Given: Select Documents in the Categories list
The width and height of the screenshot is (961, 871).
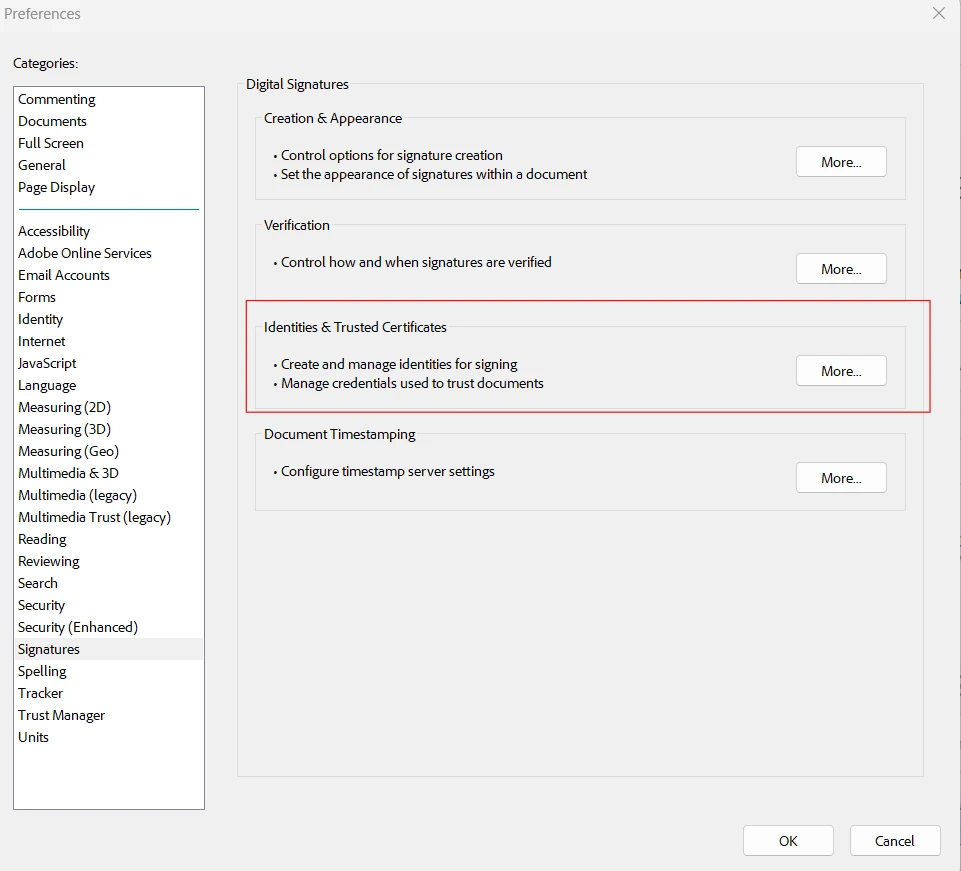Looking at the screenshot, I should point(52,121).
